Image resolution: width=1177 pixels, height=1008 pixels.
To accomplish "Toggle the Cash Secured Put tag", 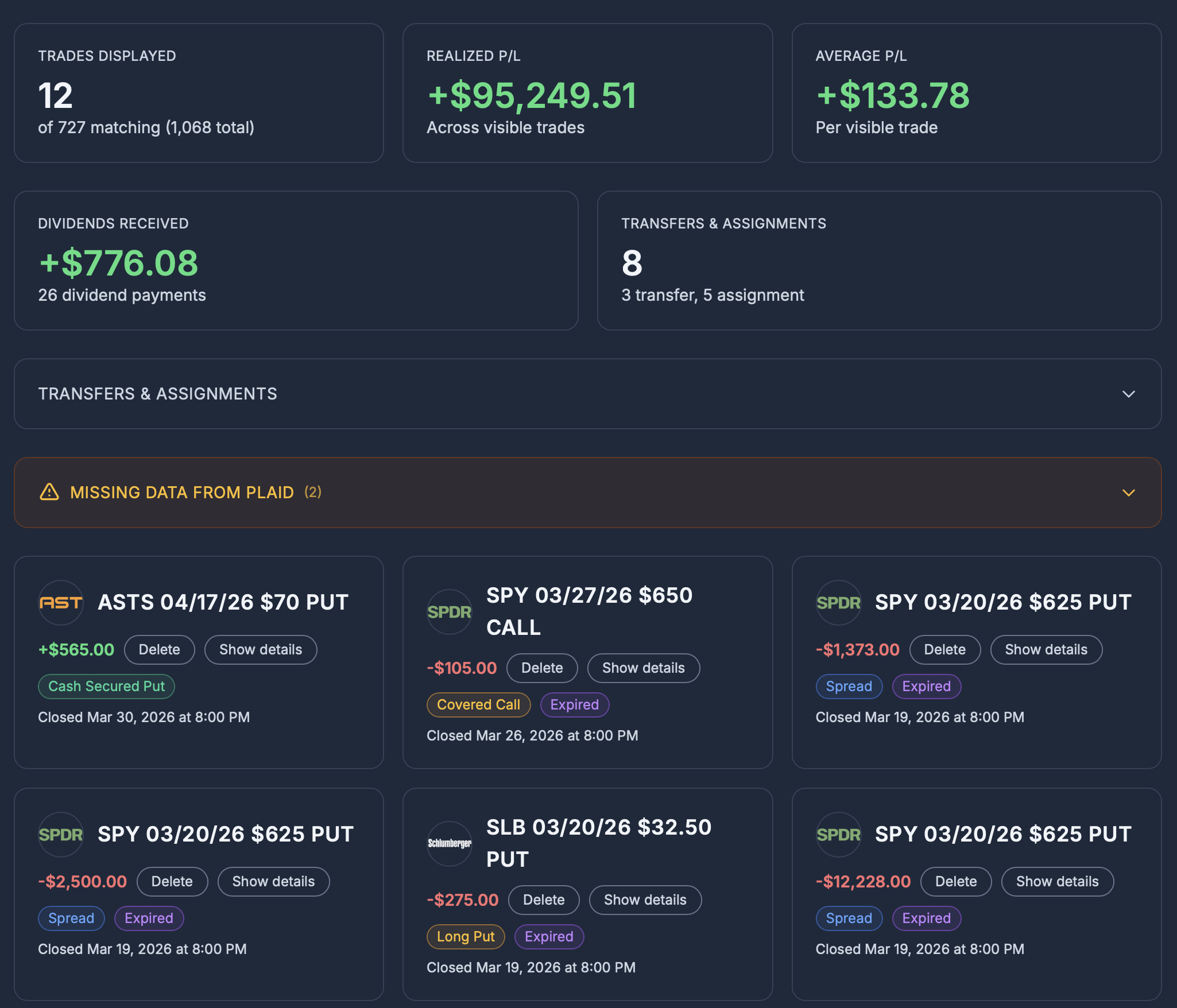I will coord(106,686).
